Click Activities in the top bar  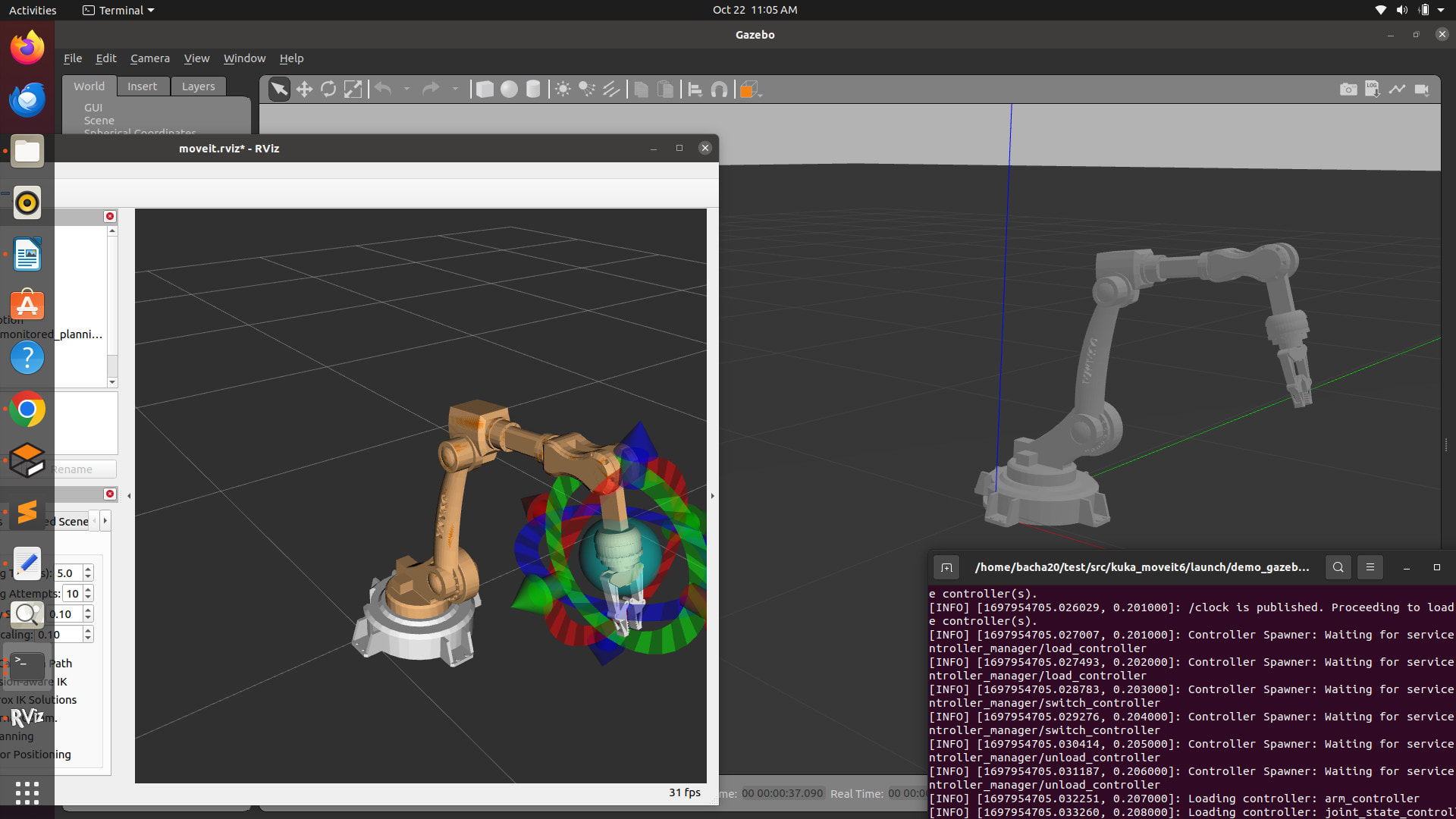(x=33, y=10)
